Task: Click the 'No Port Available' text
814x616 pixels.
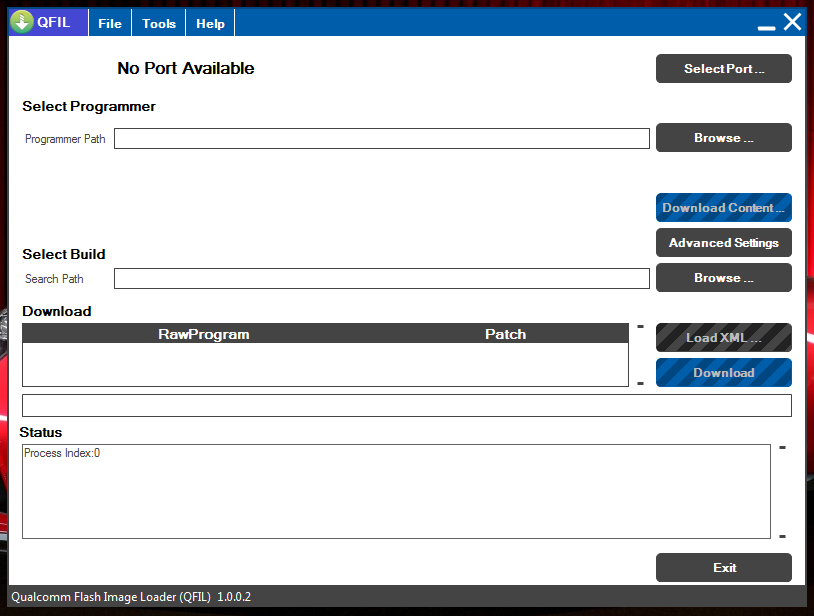Action: click(186, 68)
